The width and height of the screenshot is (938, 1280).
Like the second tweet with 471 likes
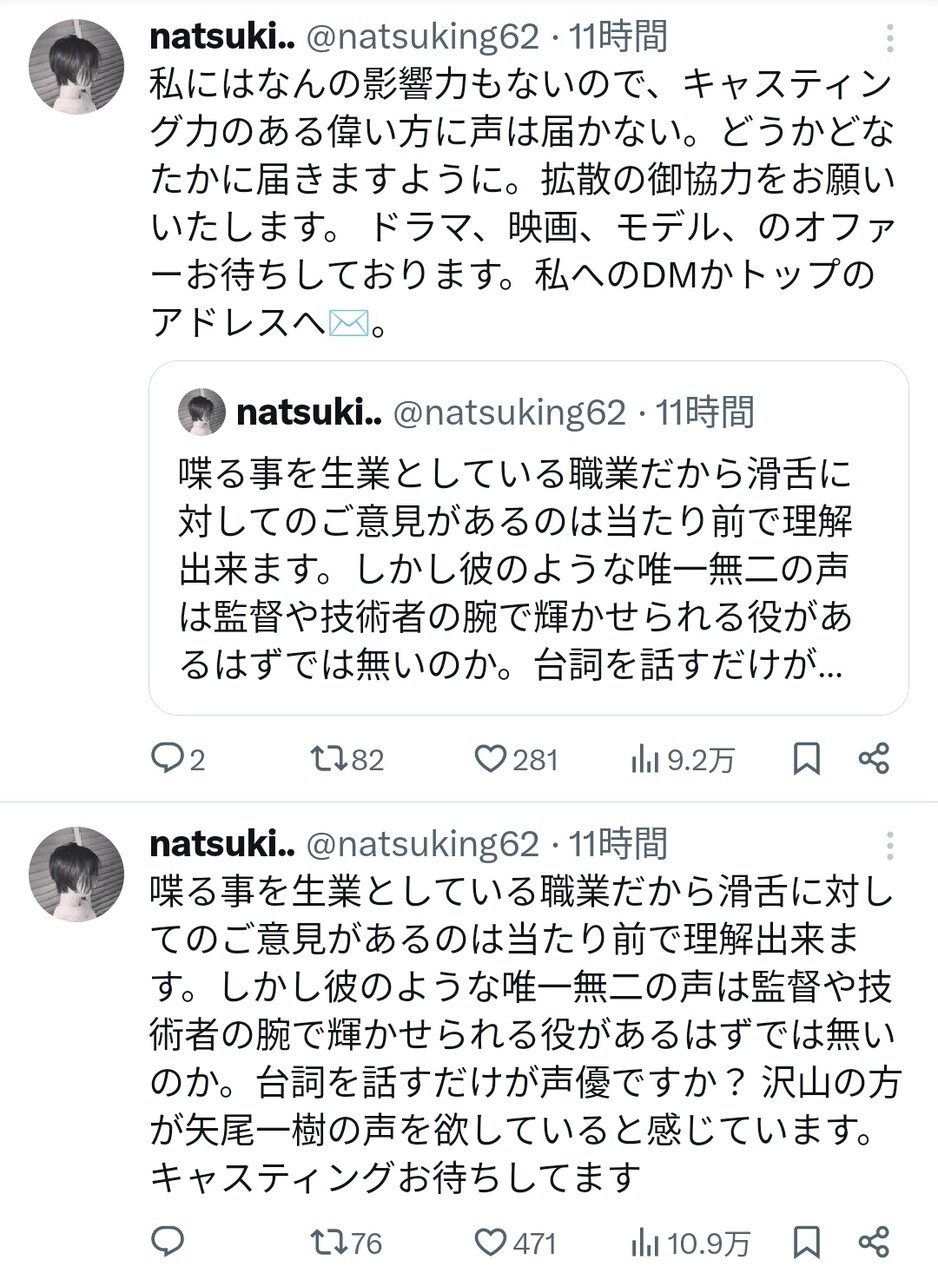point(491,1243)
